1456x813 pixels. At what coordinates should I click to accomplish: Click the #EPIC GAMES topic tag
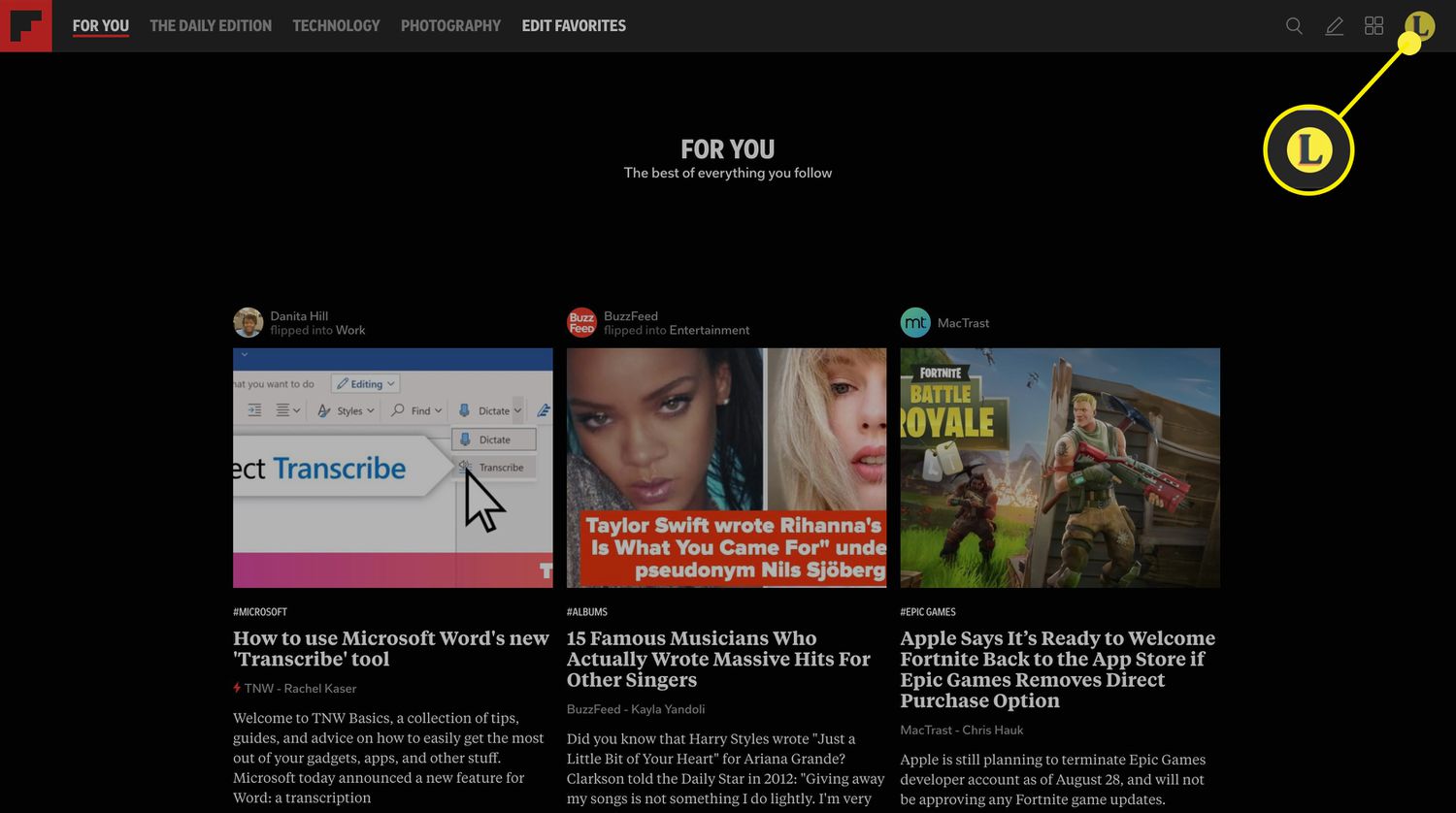(928, 612)
